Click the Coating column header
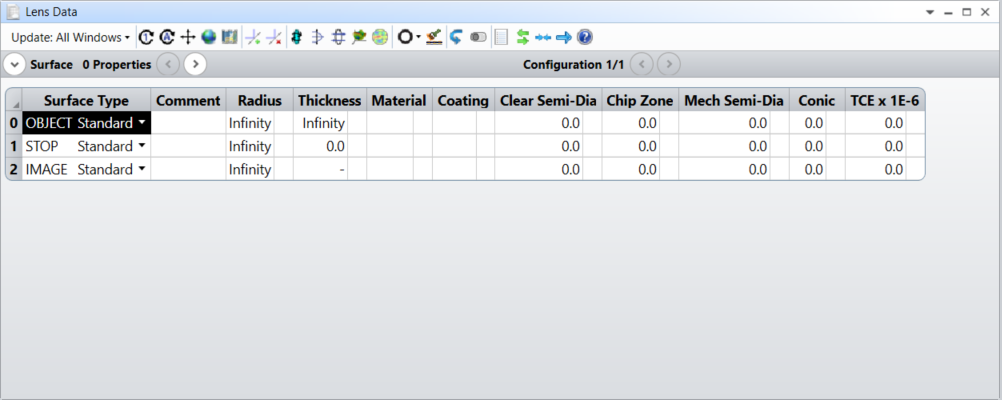This screenshot has width=1002, height=400. click(463, 100)
